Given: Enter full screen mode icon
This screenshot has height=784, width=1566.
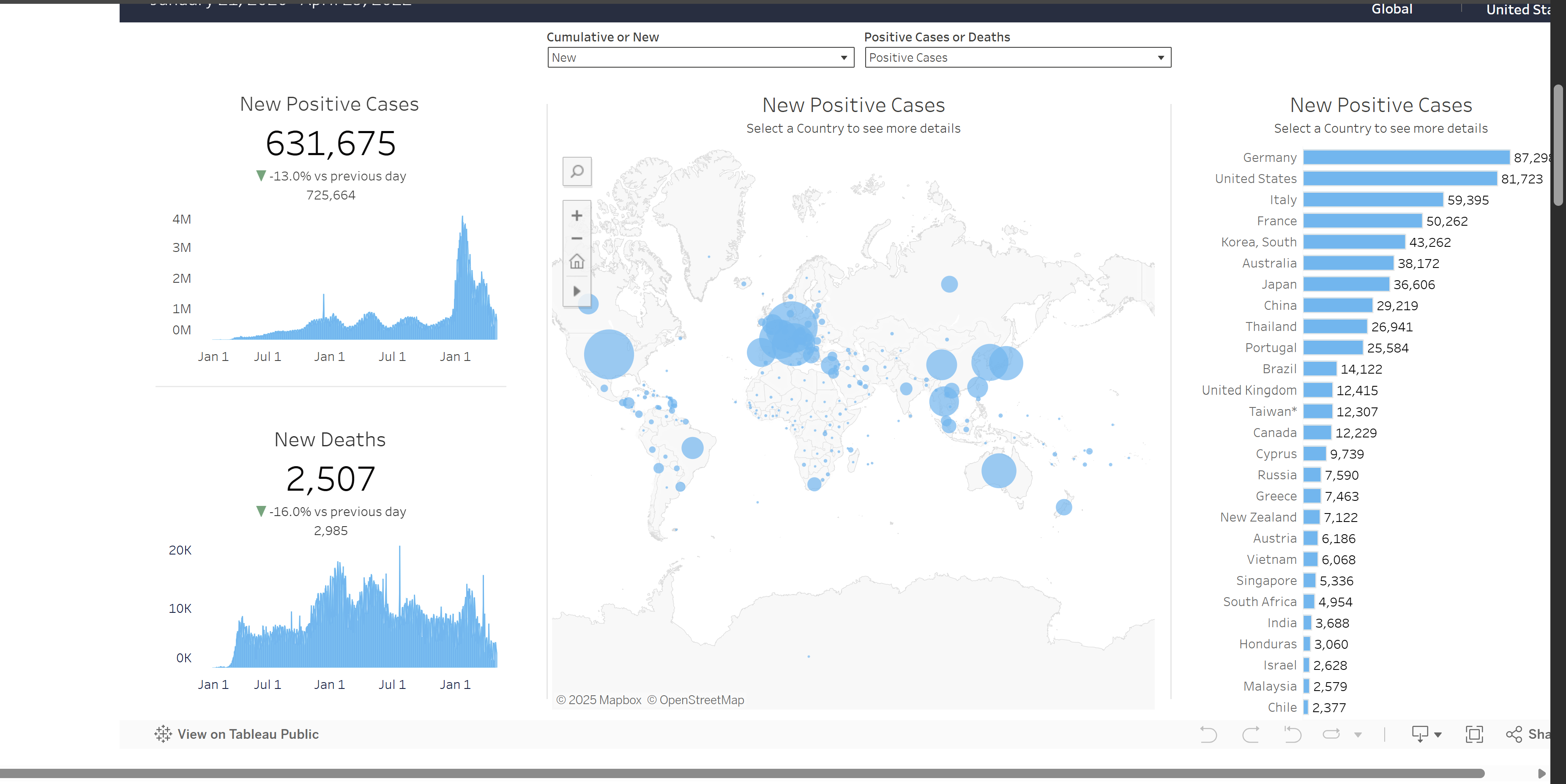Looking at the screenshot, I should click(x=1474, y=734).
